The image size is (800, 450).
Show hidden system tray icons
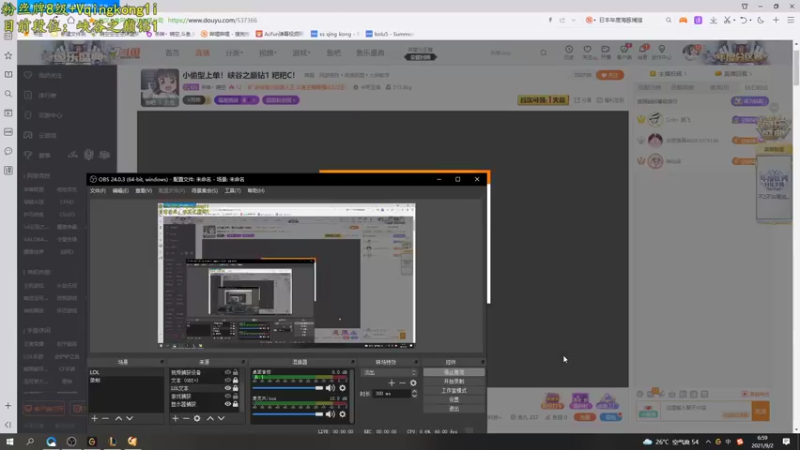[x=708, y=442]
